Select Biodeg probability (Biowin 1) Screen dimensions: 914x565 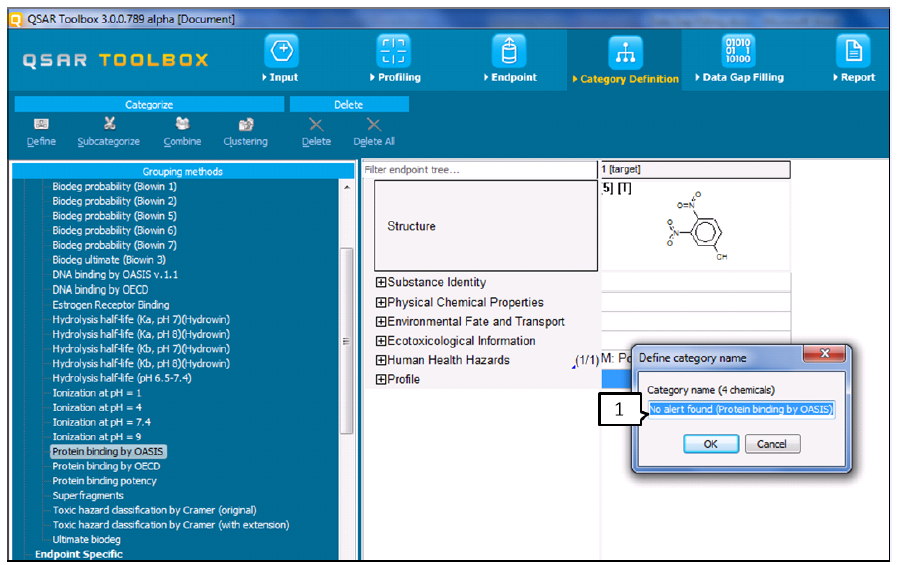click(x=114, y=187)
